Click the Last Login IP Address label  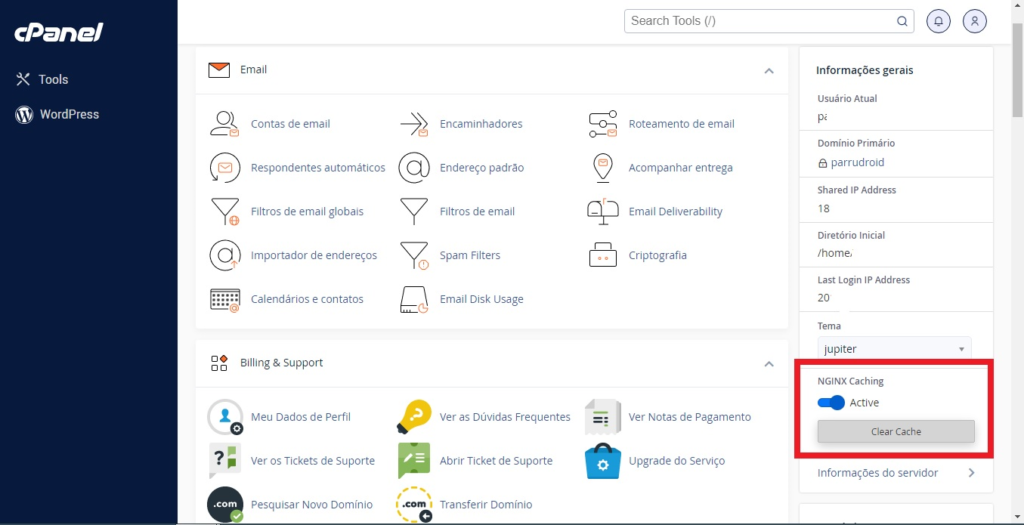click(x=863, y=279)
